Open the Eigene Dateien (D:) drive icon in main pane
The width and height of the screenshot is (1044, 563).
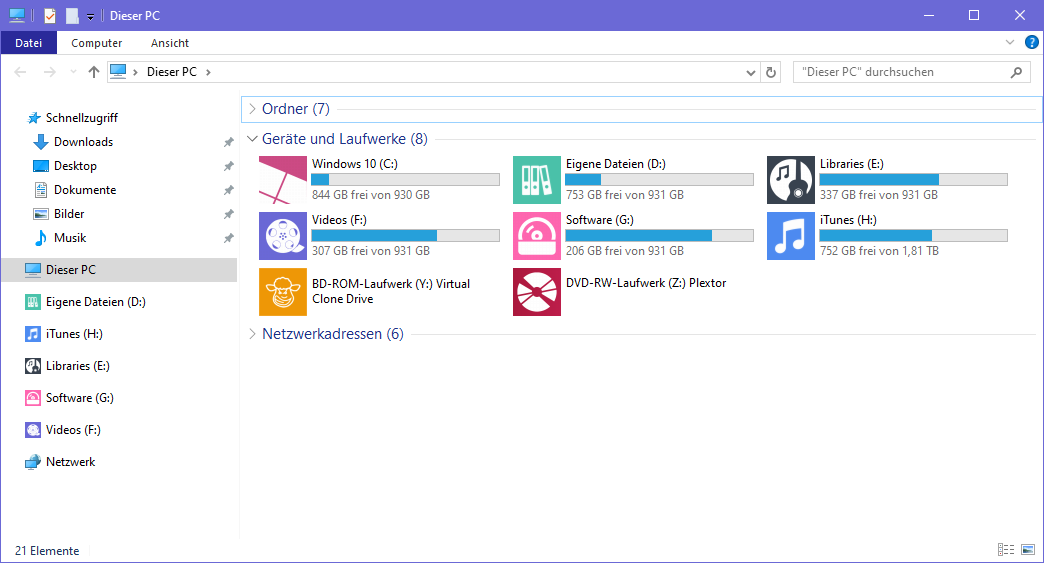537,180
